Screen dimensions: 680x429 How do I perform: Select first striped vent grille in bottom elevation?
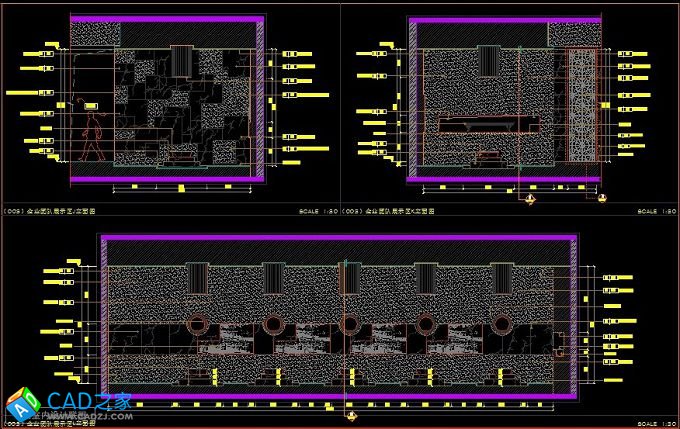tap(198, 277)
